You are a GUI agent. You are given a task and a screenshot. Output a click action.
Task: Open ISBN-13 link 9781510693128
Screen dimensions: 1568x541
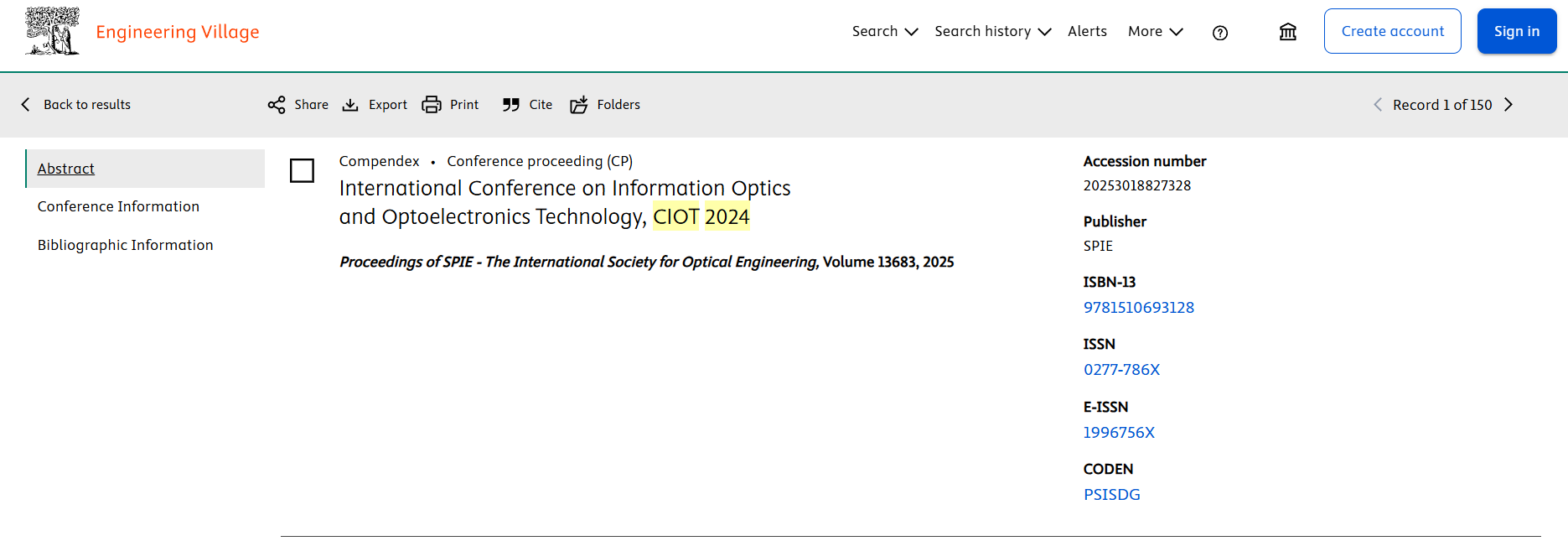tap(1138, 308)
